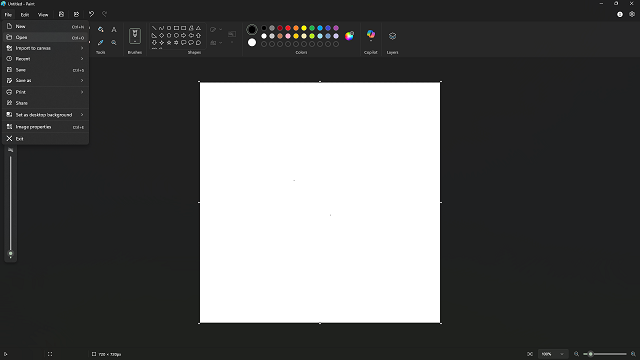Open the shape outline dropdown

click(216, 29)
